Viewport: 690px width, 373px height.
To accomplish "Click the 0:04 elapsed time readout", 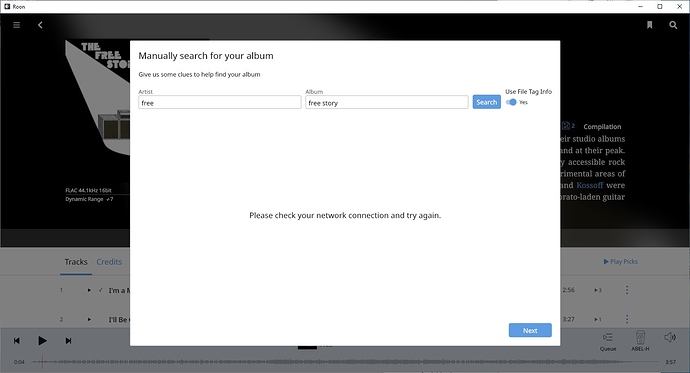I will pyautogui.click(x=19, y=362).
